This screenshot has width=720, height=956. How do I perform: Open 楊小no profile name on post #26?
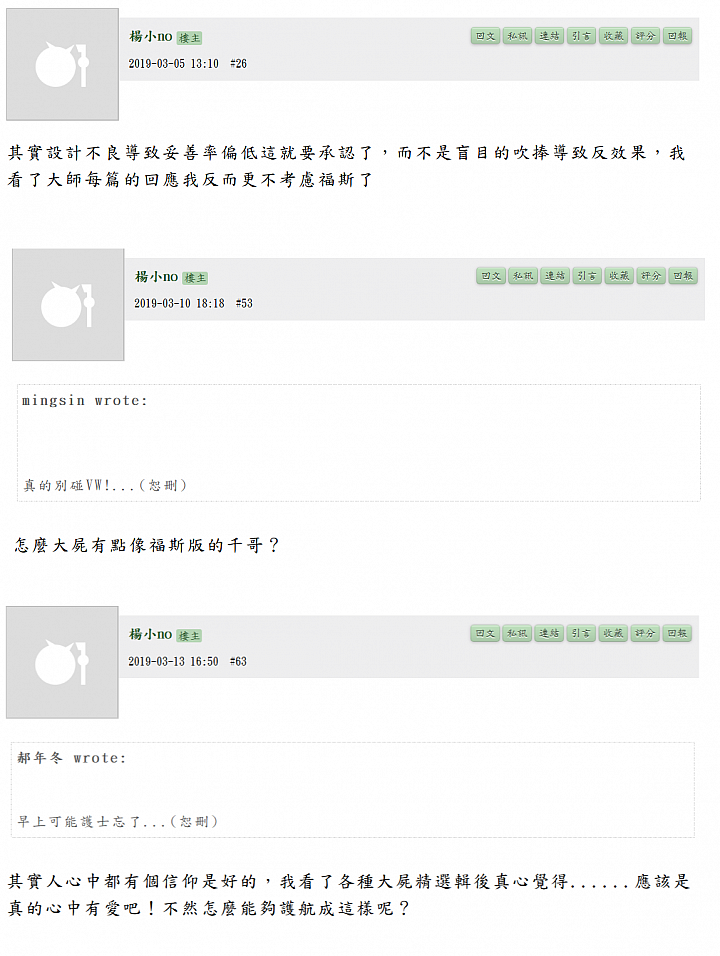[x=151, y=37]
